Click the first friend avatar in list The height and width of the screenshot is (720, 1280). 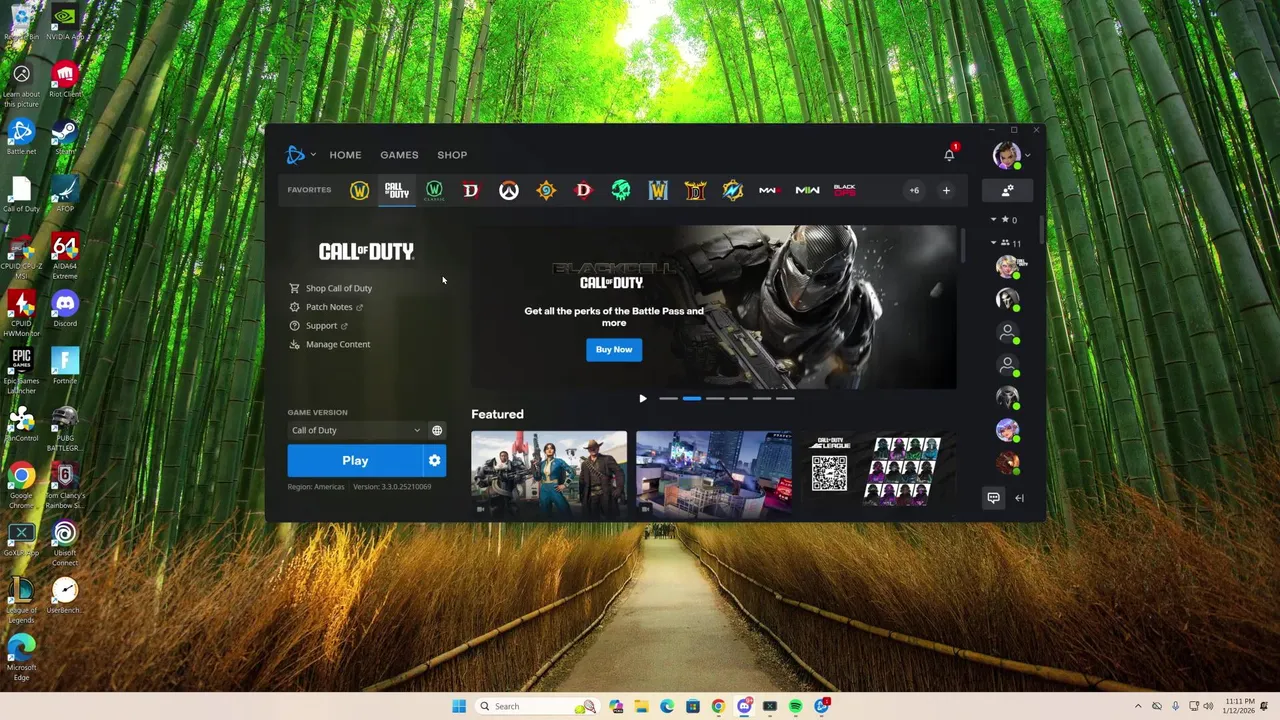[1007, 266]
